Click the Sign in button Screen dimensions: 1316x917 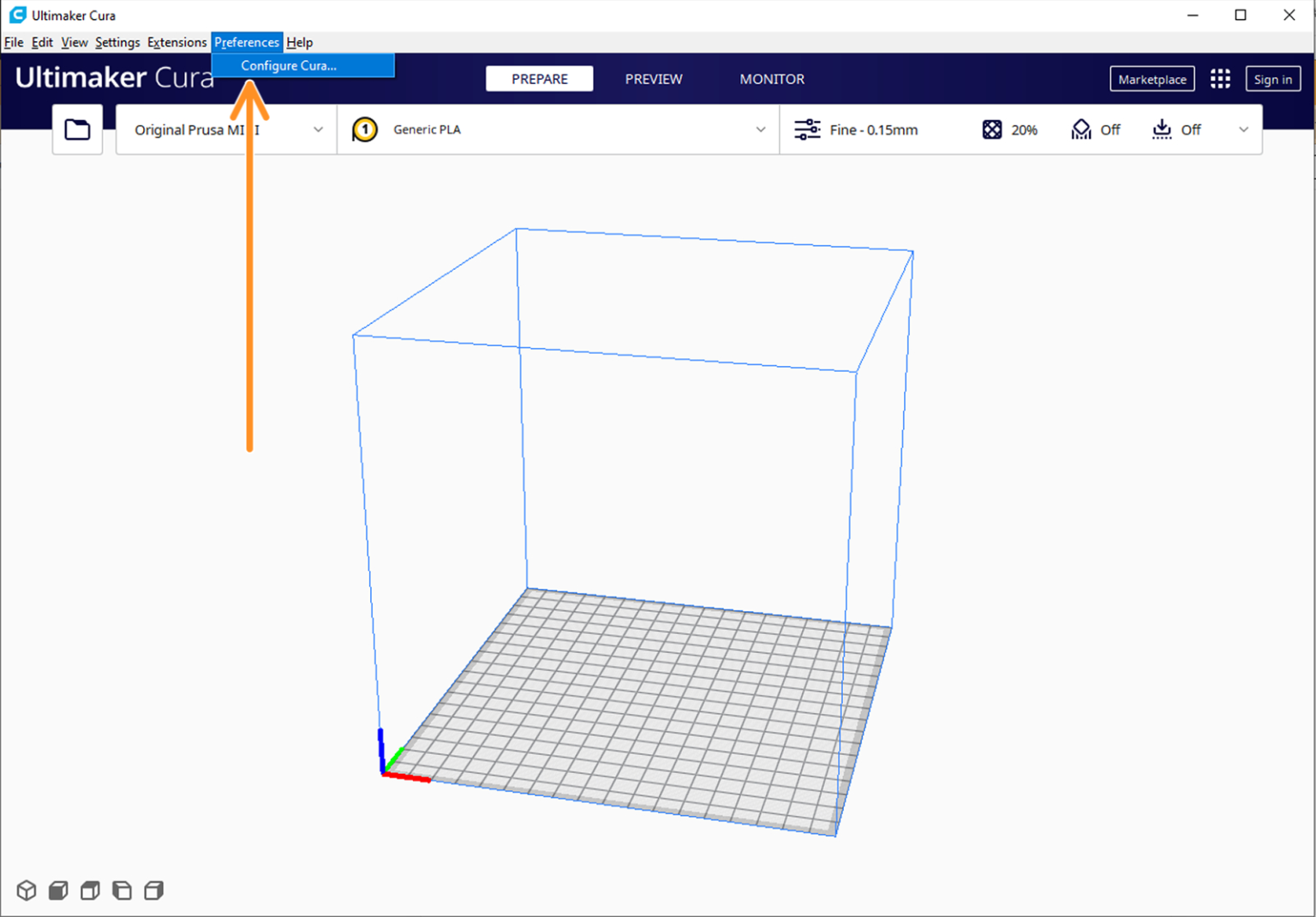1273,78
